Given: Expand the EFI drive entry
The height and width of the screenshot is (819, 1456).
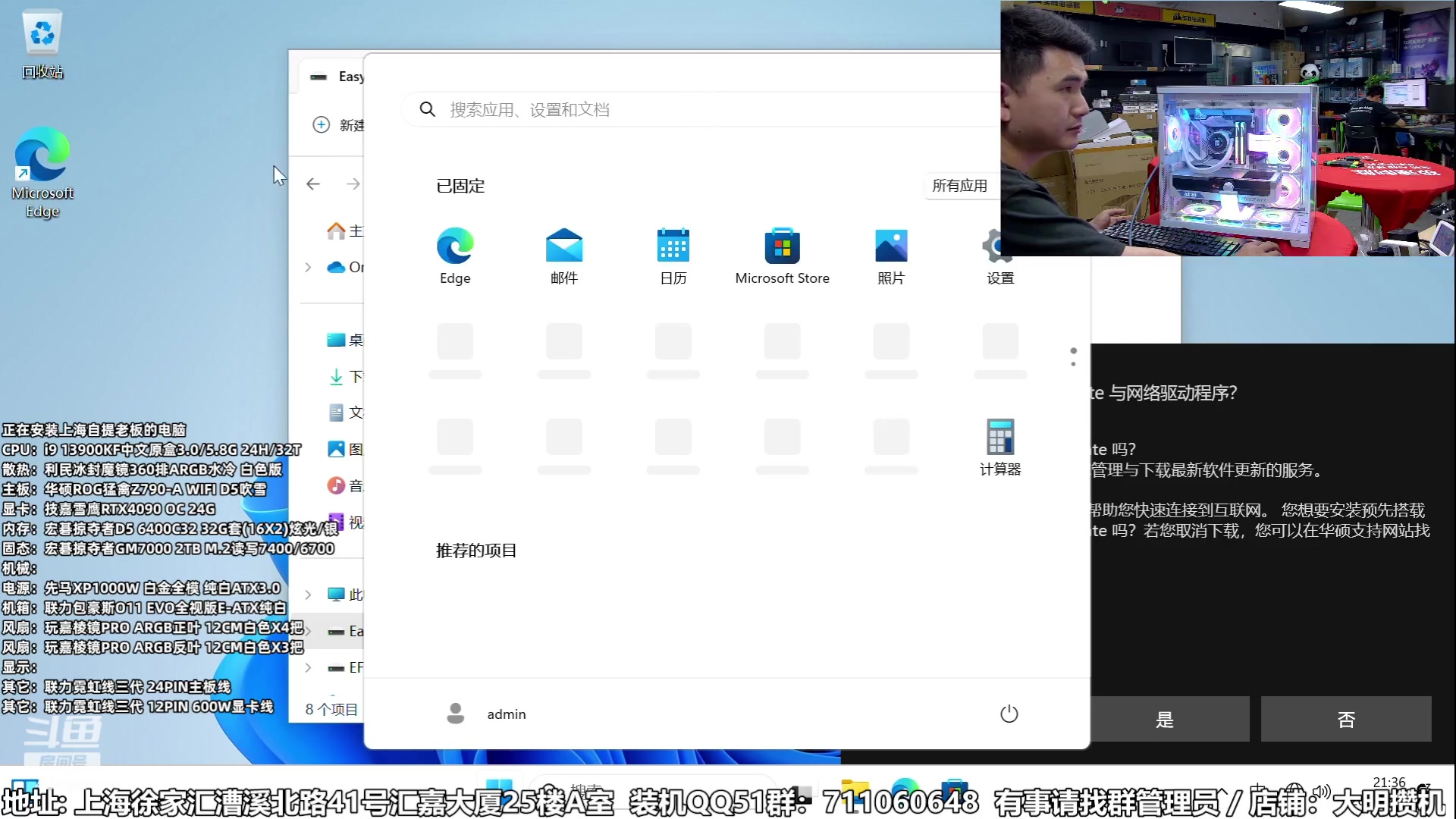Looking at the screenshot, I should (307, 667).
